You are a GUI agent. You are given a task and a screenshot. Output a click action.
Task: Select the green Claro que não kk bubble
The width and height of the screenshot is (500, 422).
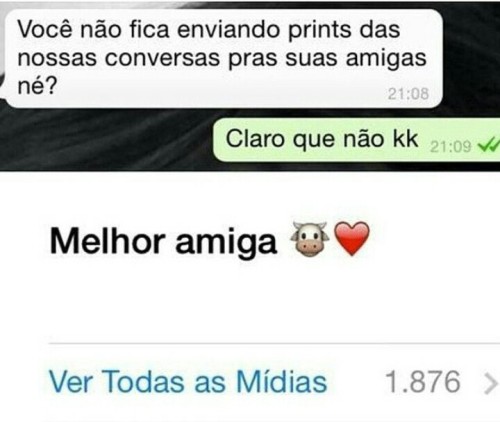(x=356, y=140)
